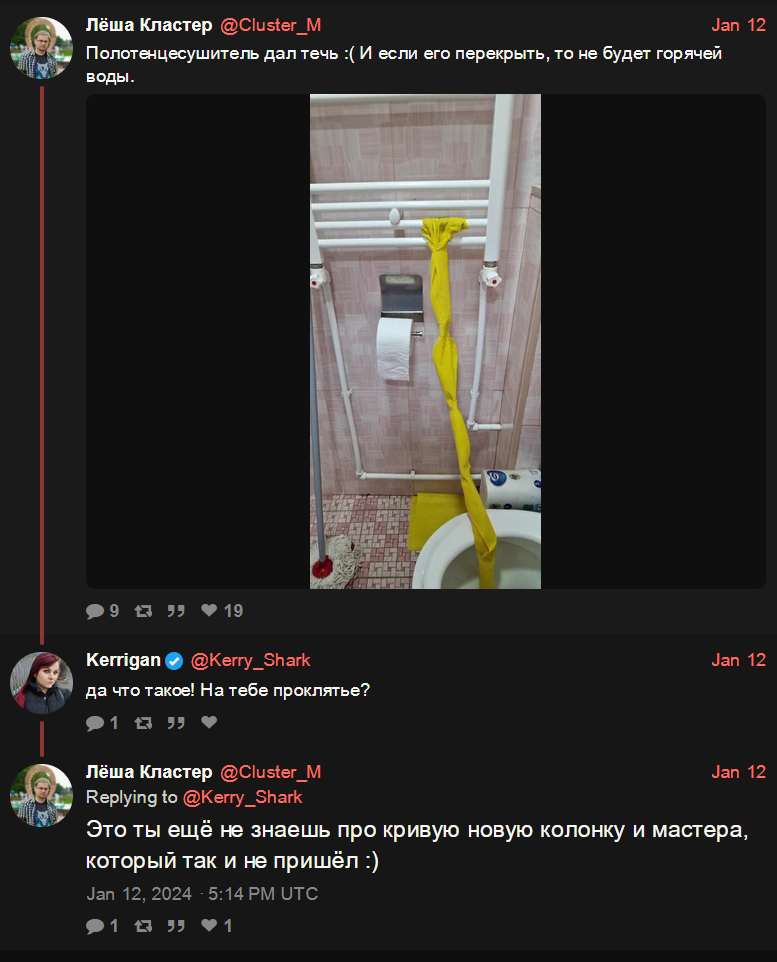Open the Jan 12, 2024 5:14 PM timestamp
The image size is (777, 962).
pos(202,894)
